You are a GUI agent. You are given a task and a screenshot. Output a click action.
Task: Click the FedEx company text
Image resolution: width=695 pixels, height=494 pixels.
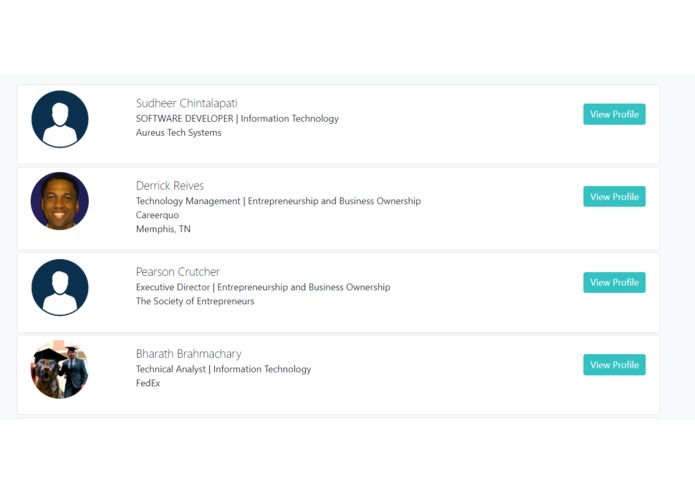[x=148, y=383]
